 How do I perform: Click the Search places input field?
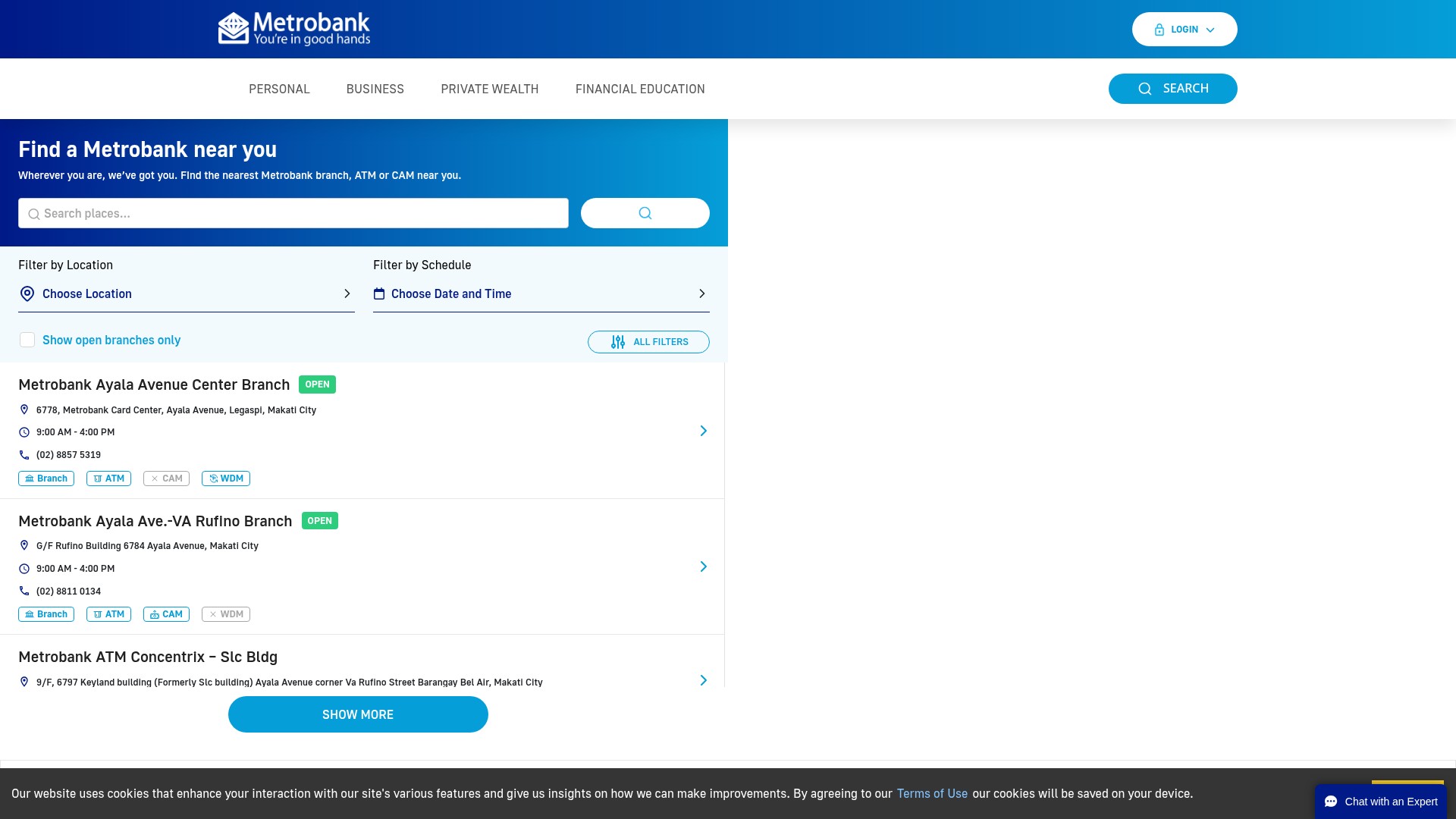[x=293, y=213]
